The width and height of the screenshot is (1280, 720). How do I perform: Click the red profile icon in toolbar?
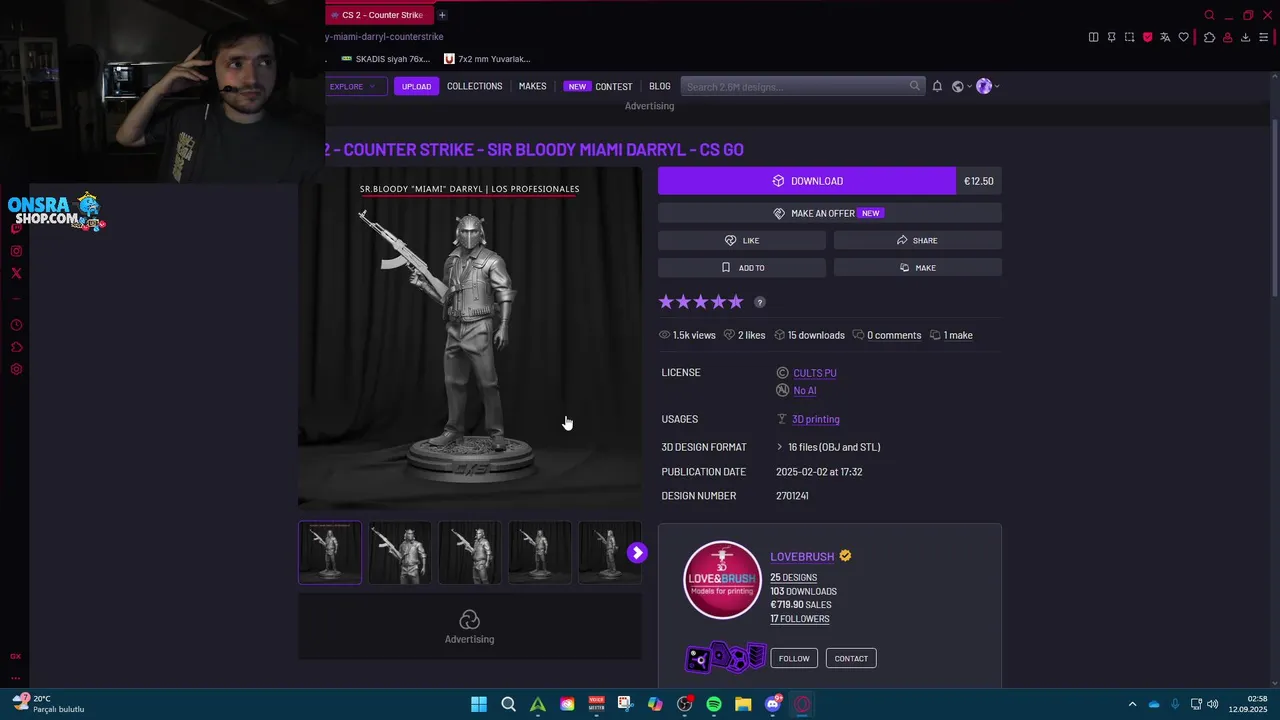1227,37
